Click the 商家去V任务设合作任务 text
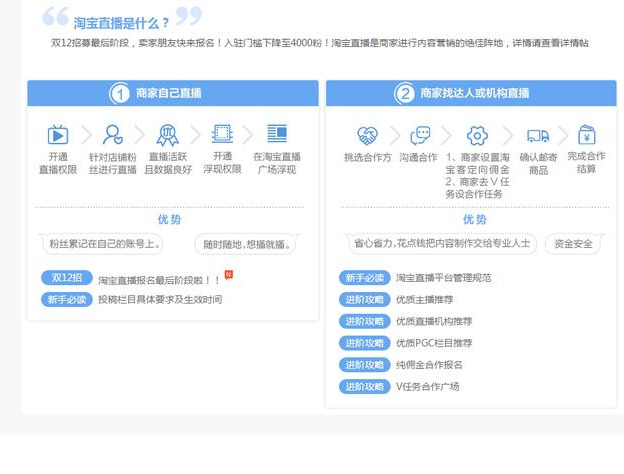This screenshot has height=474, width=624. [477, 188]
